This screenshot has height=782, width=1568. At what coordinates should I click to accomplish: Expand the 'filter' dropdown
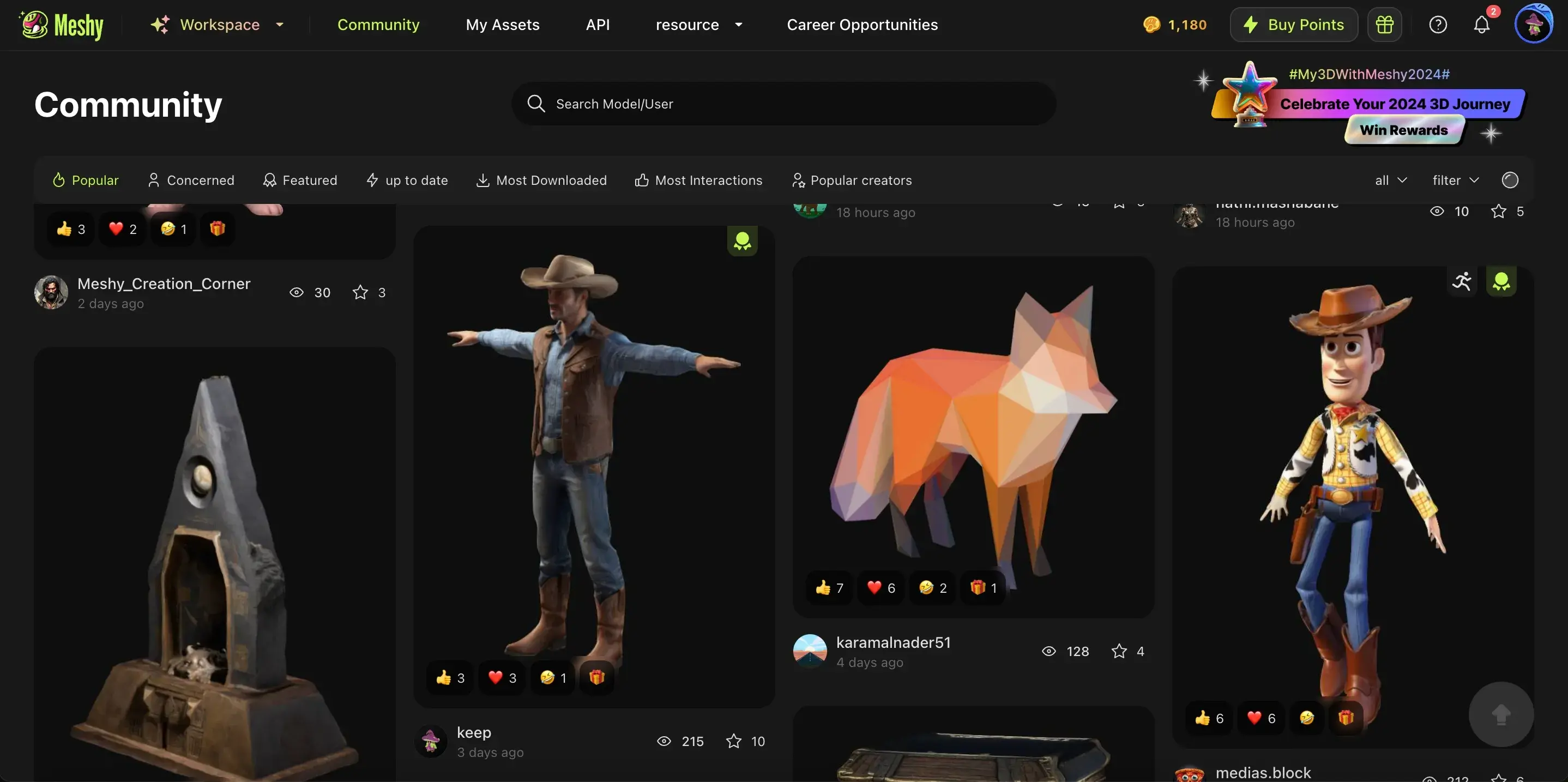(x=1454, y=179)
